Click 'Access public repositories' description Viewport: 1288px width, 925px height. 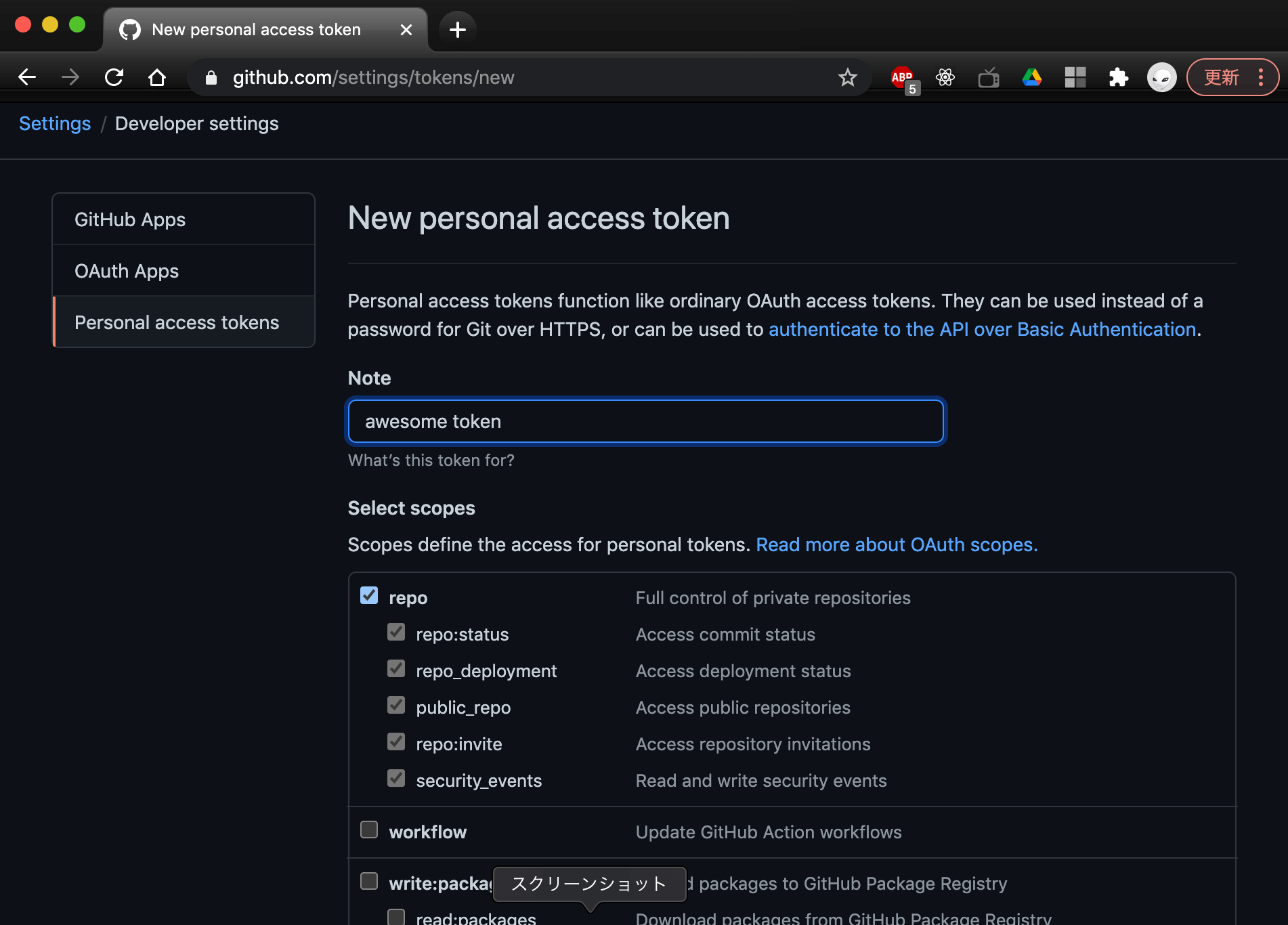(743, 708)
